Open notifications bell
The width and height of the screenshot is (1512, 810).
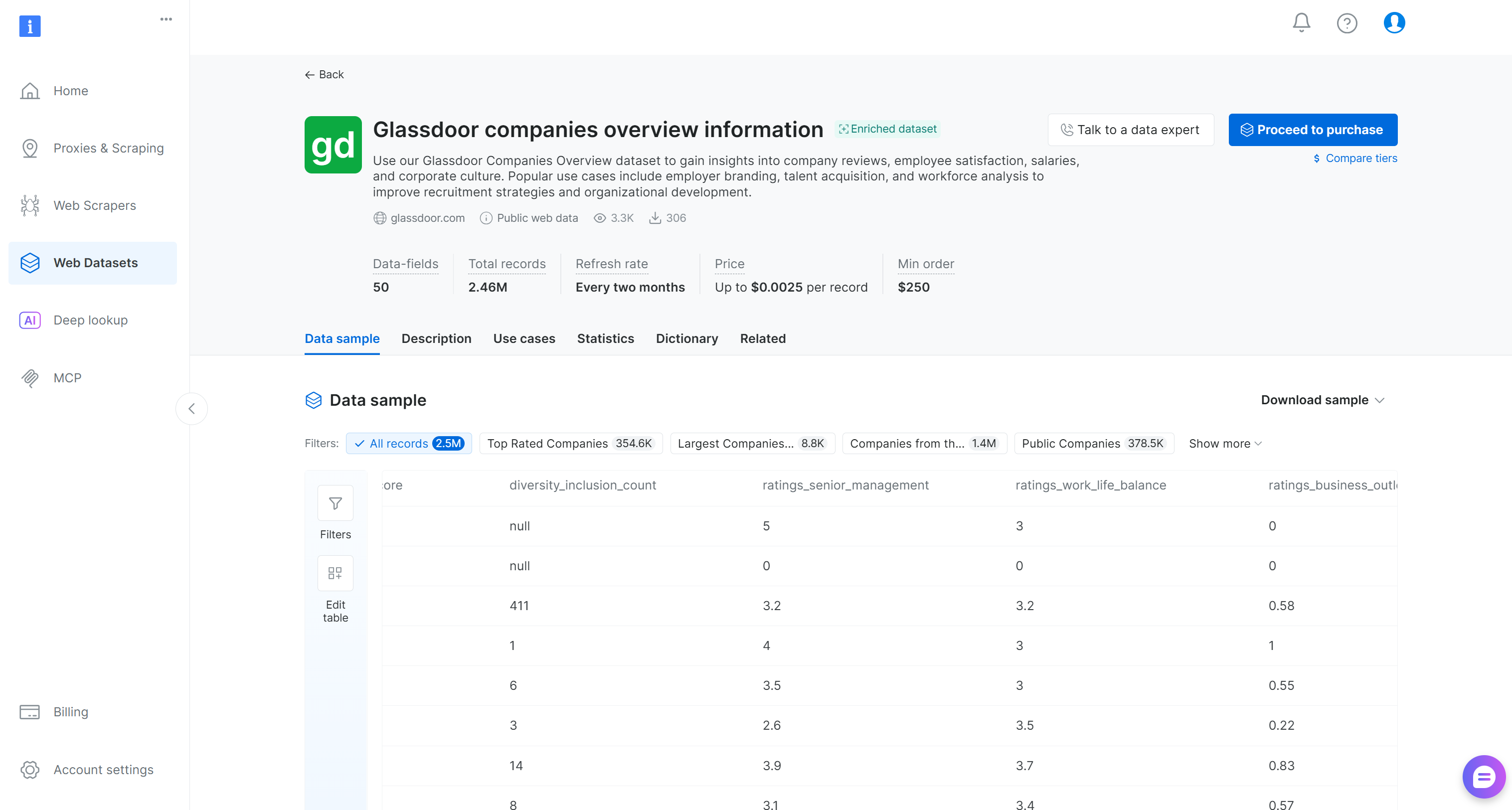(1301, 23)
